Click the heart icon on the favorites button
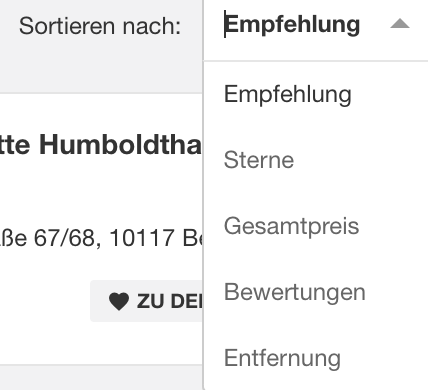The width and height of the screenshot is (428, 390). (119, 301)
